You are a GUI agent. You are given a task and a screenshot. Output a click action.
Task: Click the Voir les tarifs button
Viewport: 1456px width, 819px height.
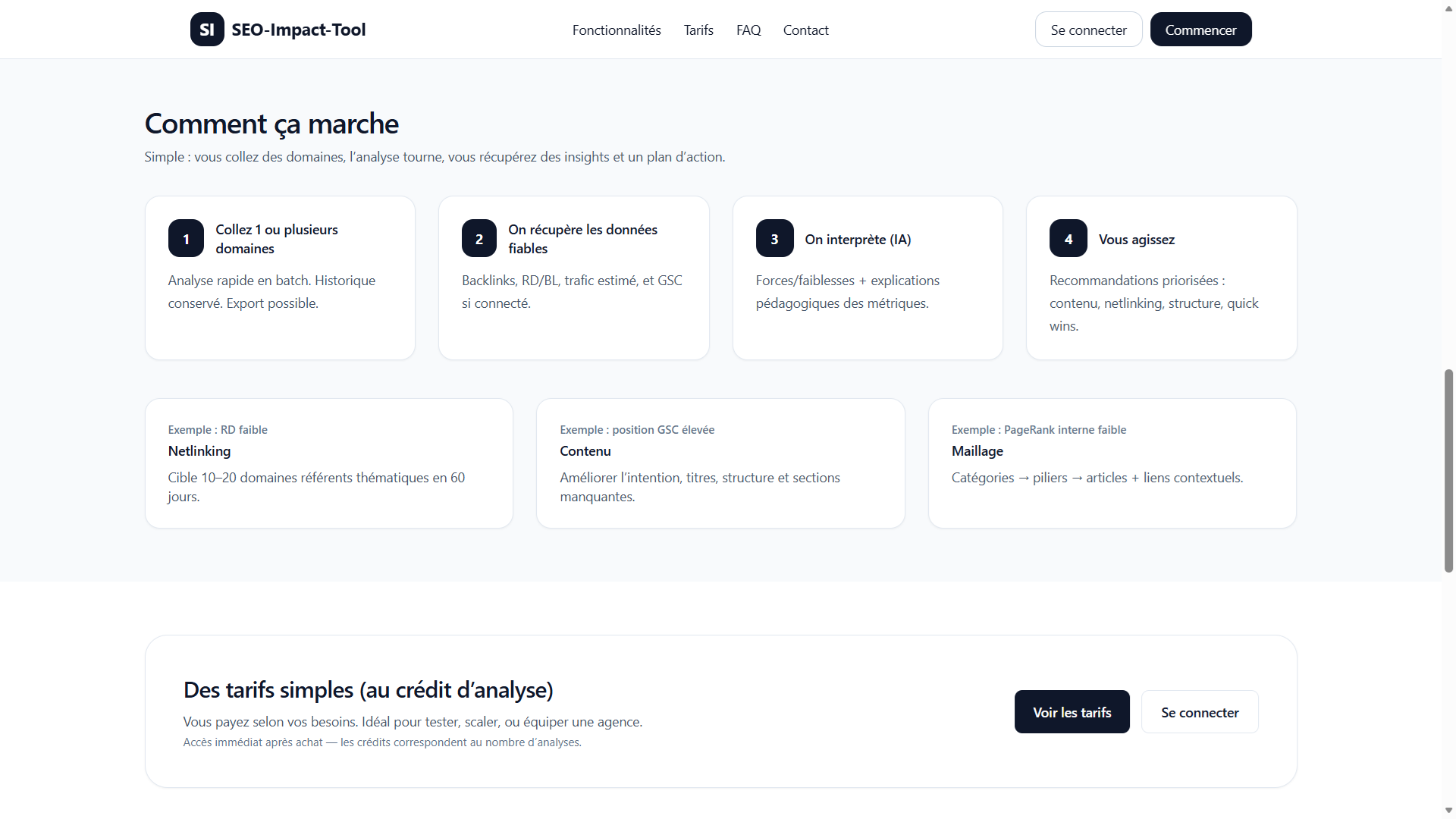coord(1072,712)
